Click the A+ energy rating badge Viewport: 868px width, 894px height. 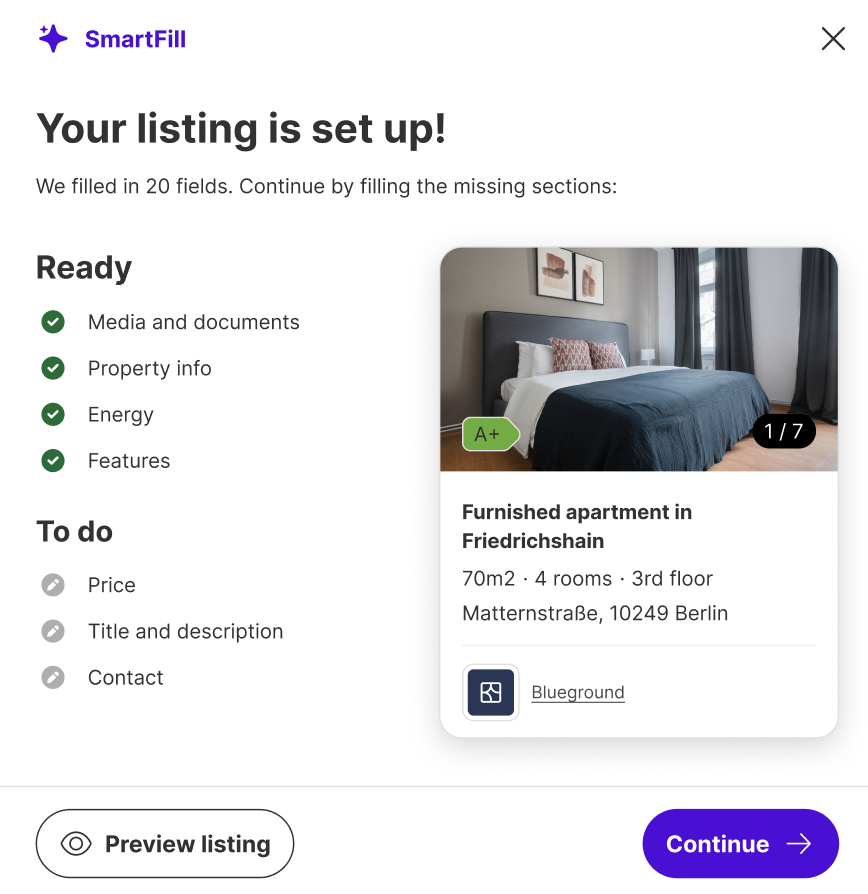489,434
